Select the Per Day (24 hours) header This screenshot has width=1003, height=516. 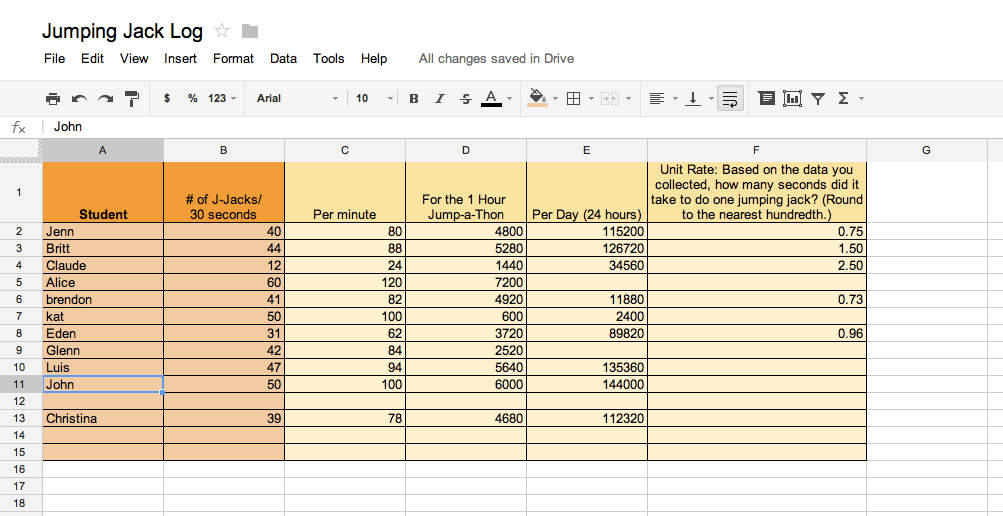tap(587, 192)
